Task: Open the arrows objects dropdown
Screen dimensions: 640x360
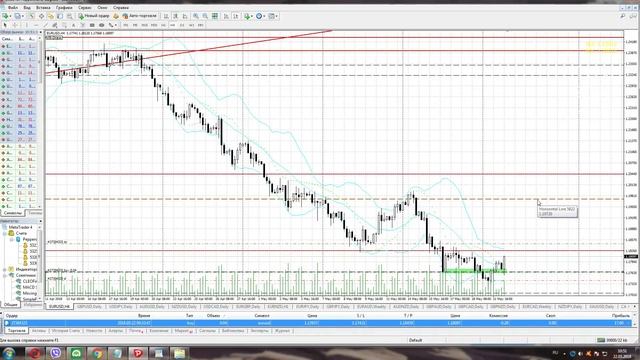Action: (x=112, y=25)
